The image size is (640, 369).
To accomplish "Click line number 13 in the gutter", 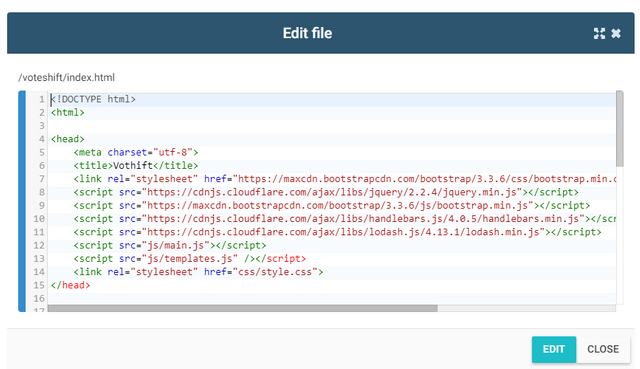I will [39, 259].
